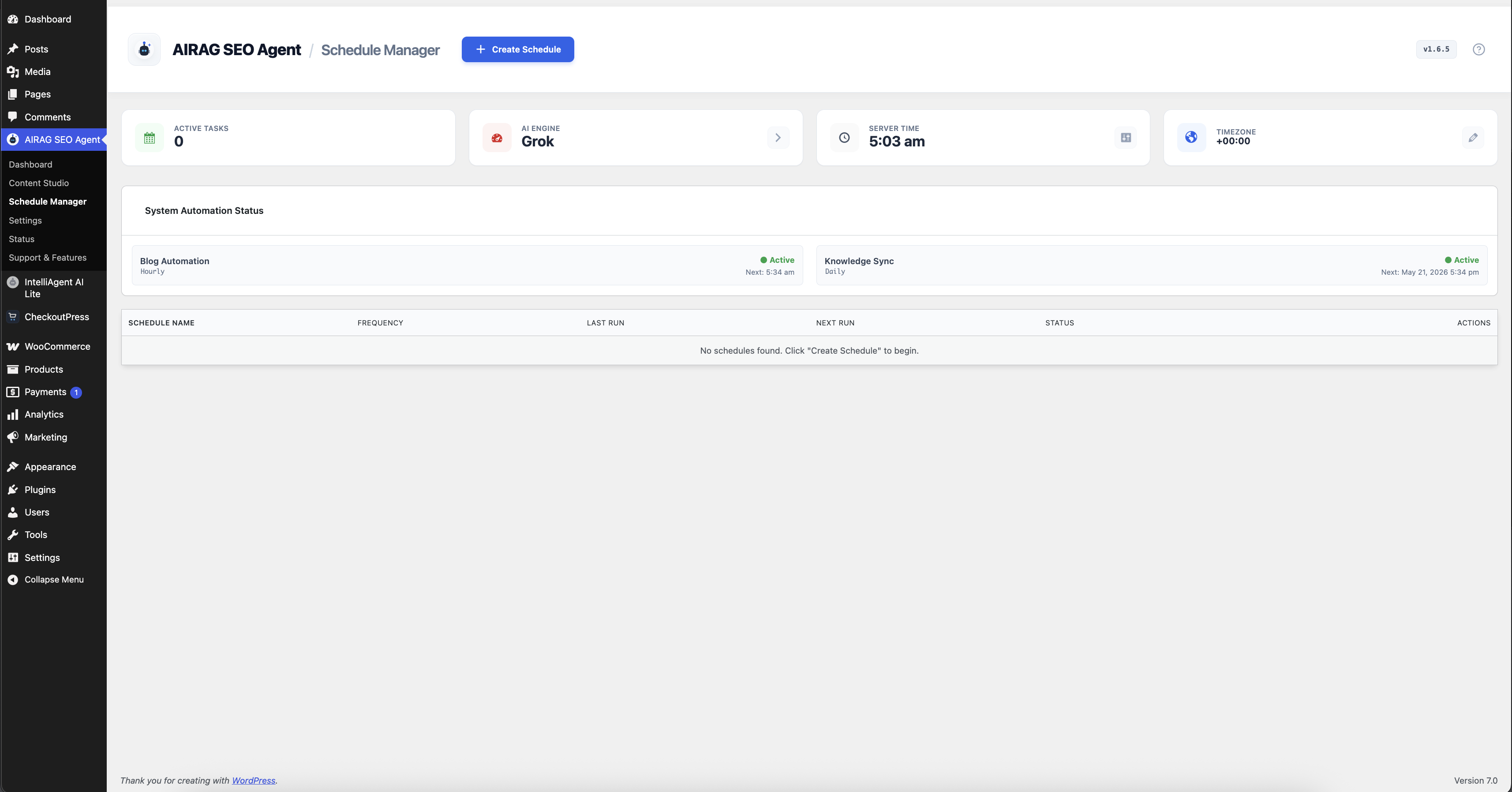Follow the WordPress footer link
This screenshot has height=792, width=1512.
(x=254, y=780)
